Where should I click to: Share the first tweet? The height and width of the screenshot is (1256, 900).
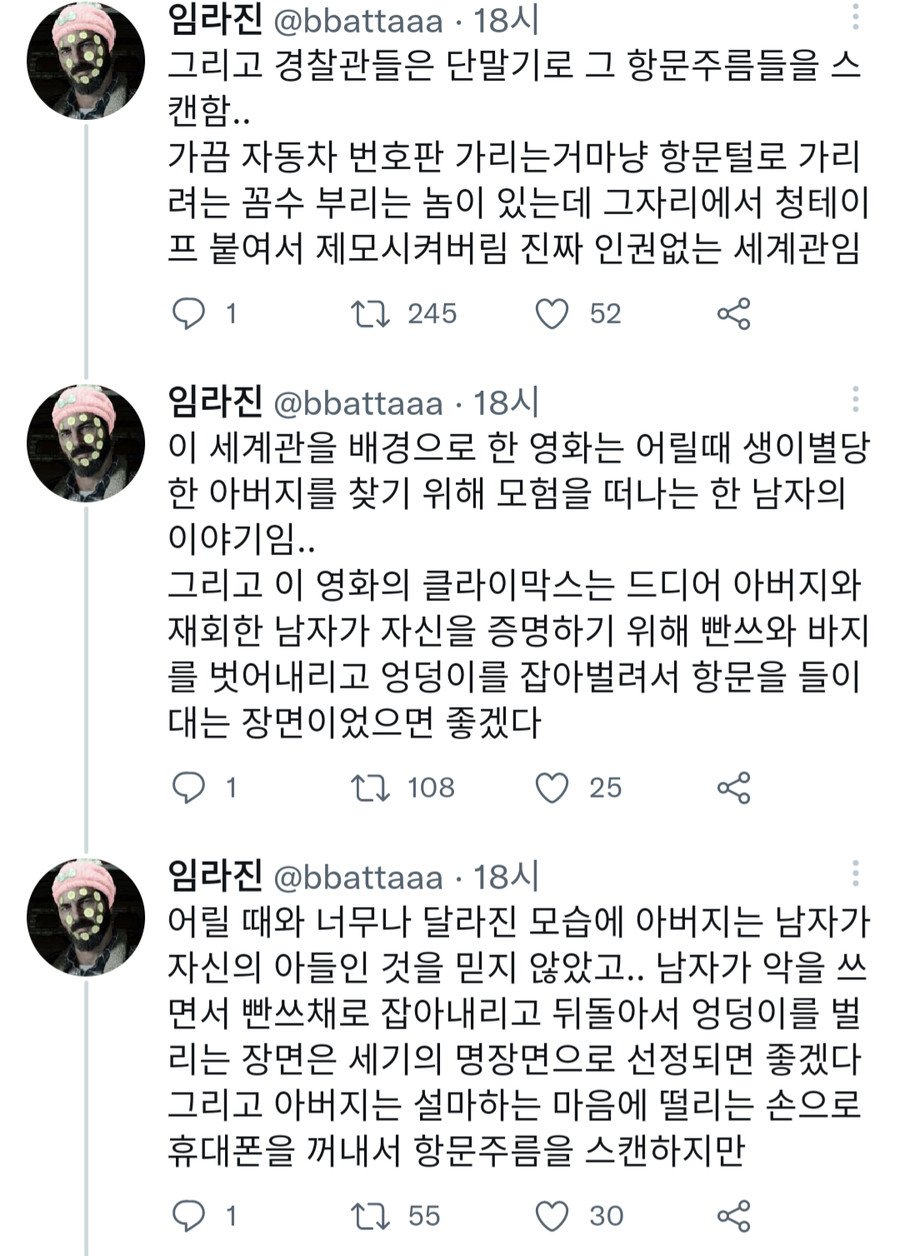tap(733, 314)
